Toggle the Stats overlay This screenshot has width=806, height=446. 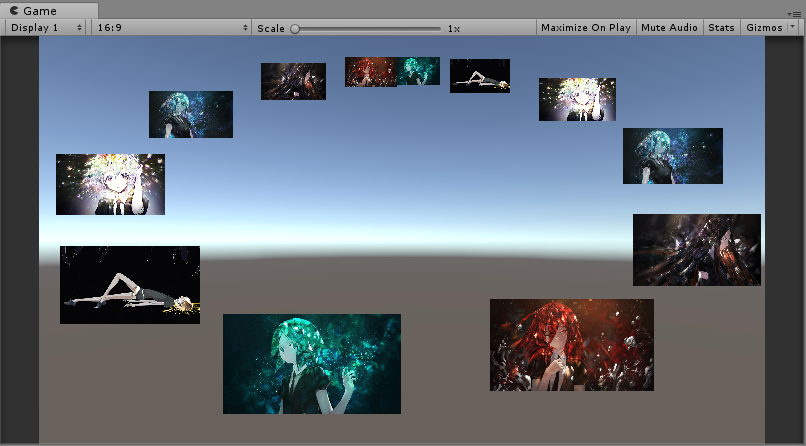coord(721,28)
